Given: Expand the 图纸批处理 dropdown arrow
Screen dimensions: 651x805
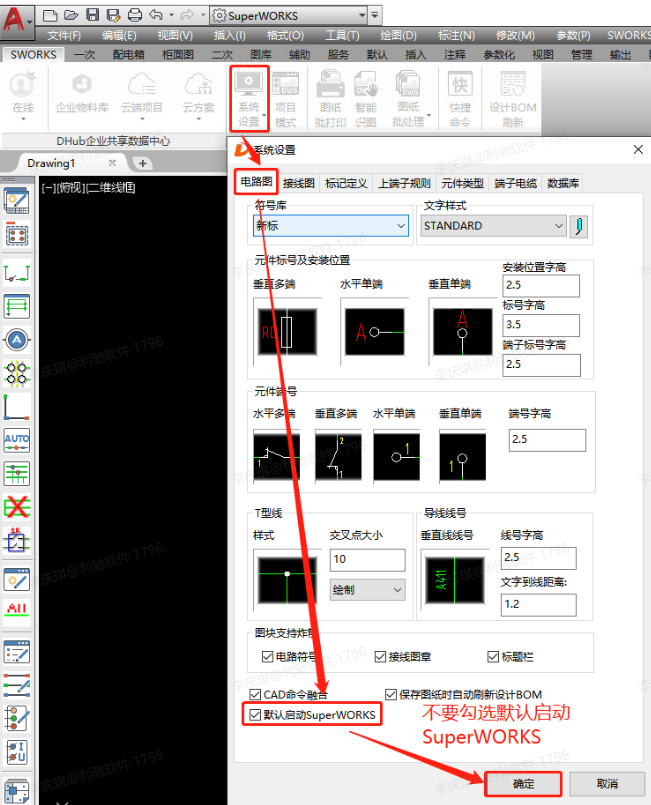Looking at the screenshot, I should (x=429, y=115).
